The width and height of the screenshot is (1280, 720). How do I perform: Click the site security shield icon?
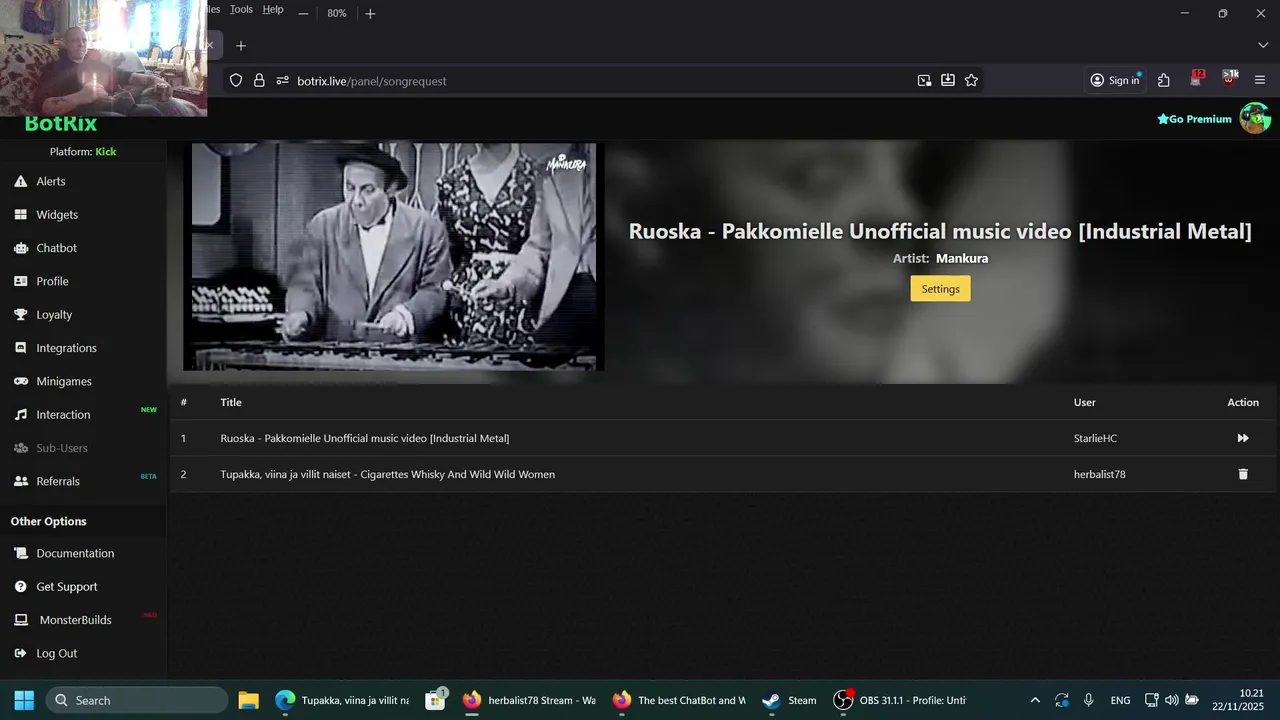coord(236,80)
